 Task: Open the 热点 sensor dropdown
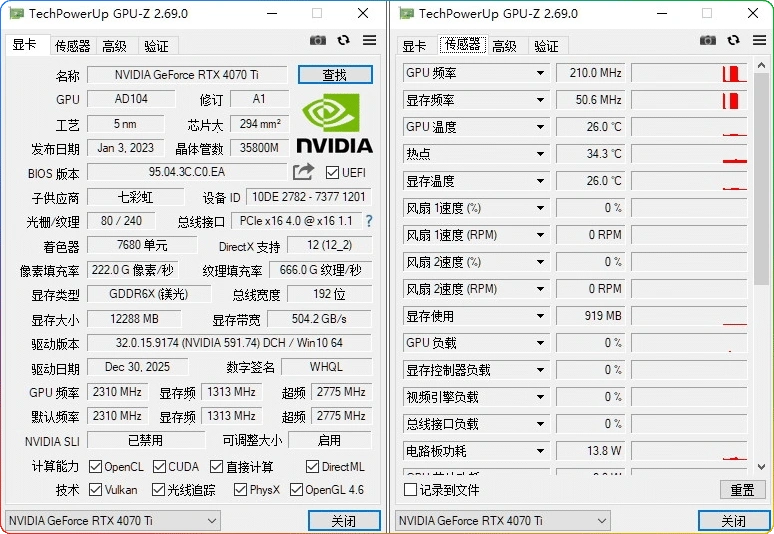click(x=541, y=154)
